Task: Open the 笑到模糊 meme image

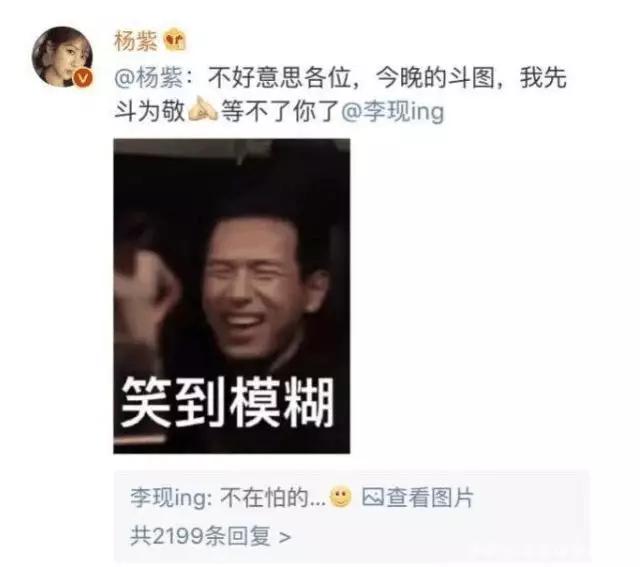Action: coord(231,296)
